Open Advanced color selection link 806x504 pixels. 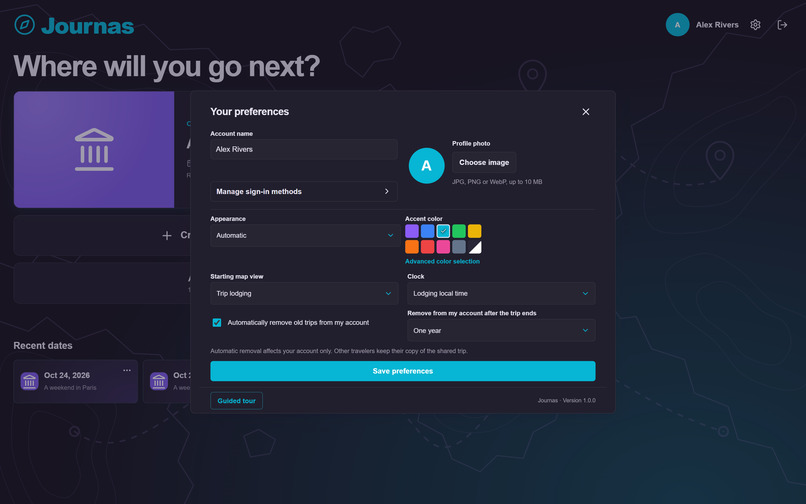click(442, 261)
